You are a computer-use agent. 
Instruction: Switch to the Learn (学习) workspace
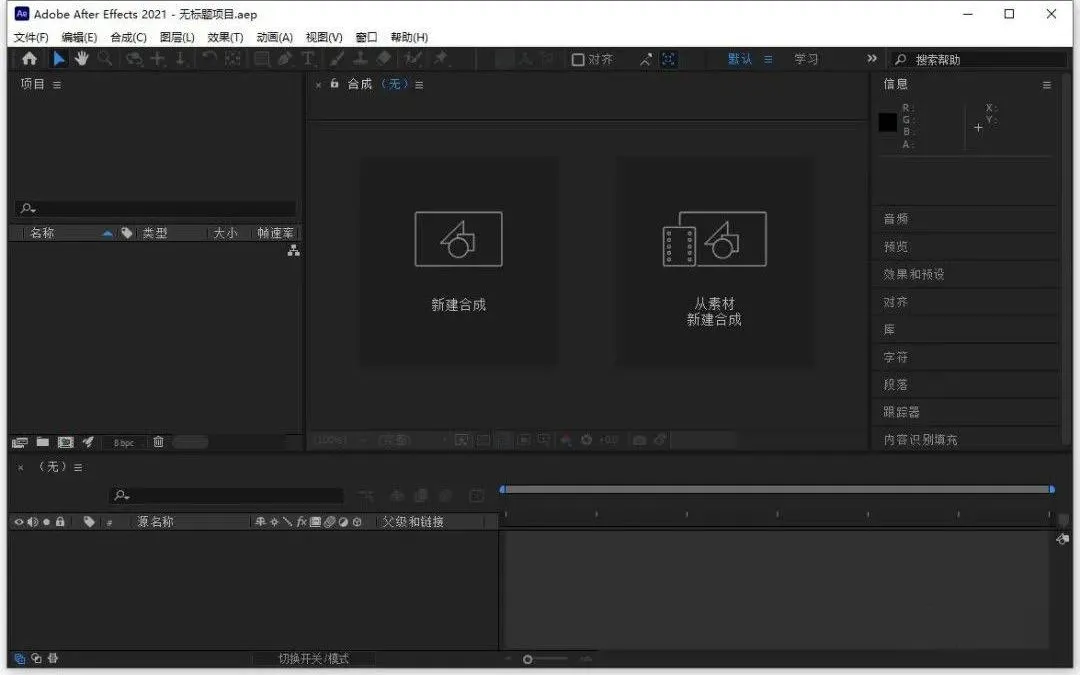[806, 59]
